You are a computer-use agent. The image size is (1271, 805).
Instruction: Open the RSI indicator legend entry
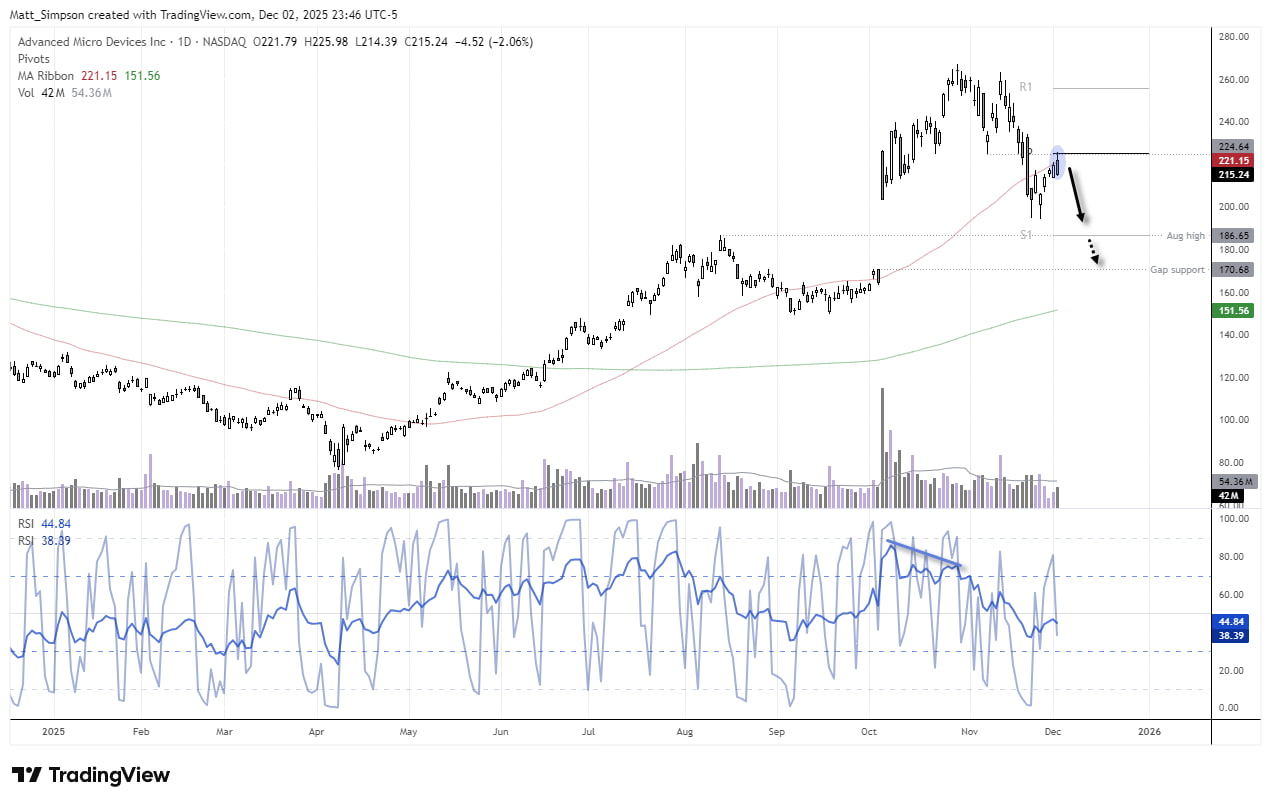(x=25, y=523)
